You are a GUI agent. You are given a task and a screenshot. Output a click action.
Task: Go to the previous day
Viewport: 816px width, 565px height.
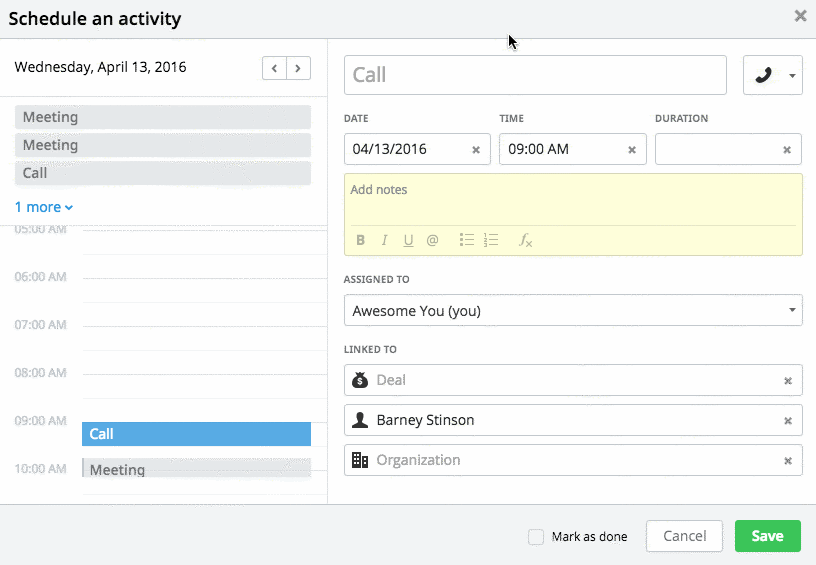pyautogui.click(x=274, y=68)
